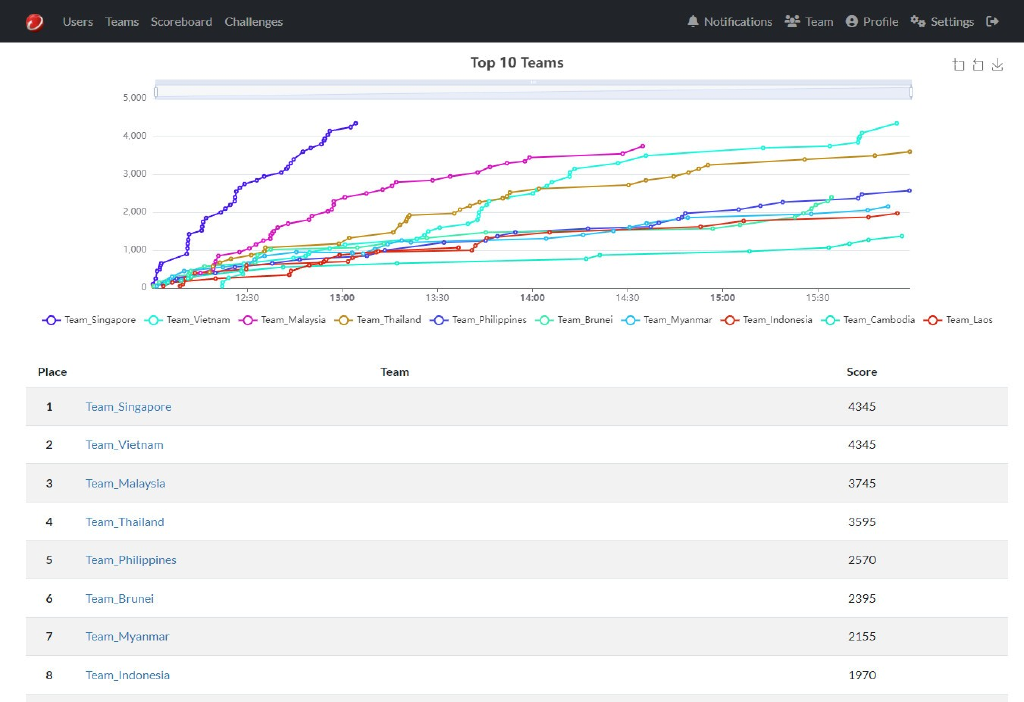Open Settings with the gears icon
This screenshot has height=702, width=1024.
[x=942, y=22]
